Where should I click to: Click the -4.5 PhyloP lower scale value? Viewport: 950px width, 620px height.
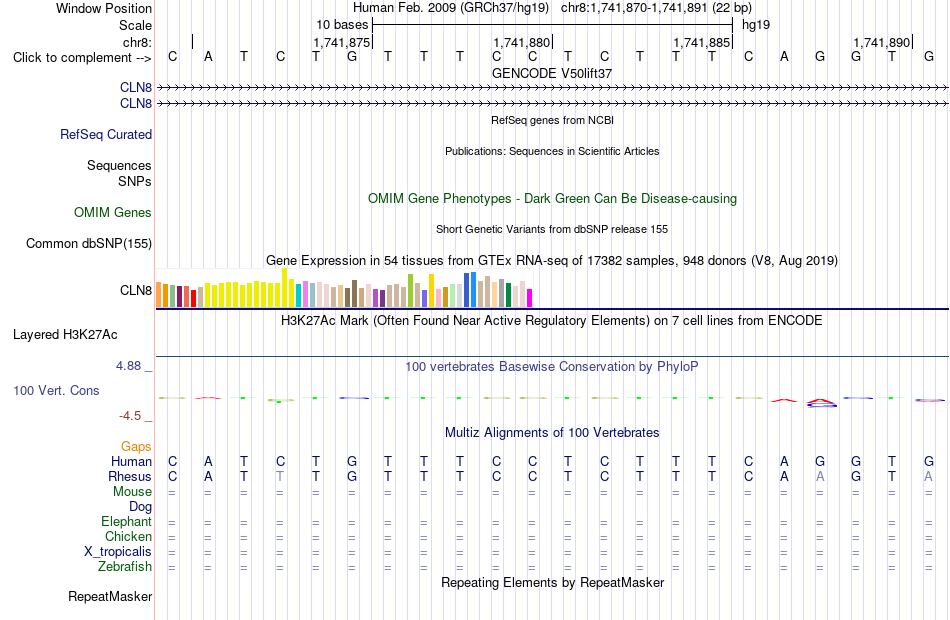[x=130, y=416]
